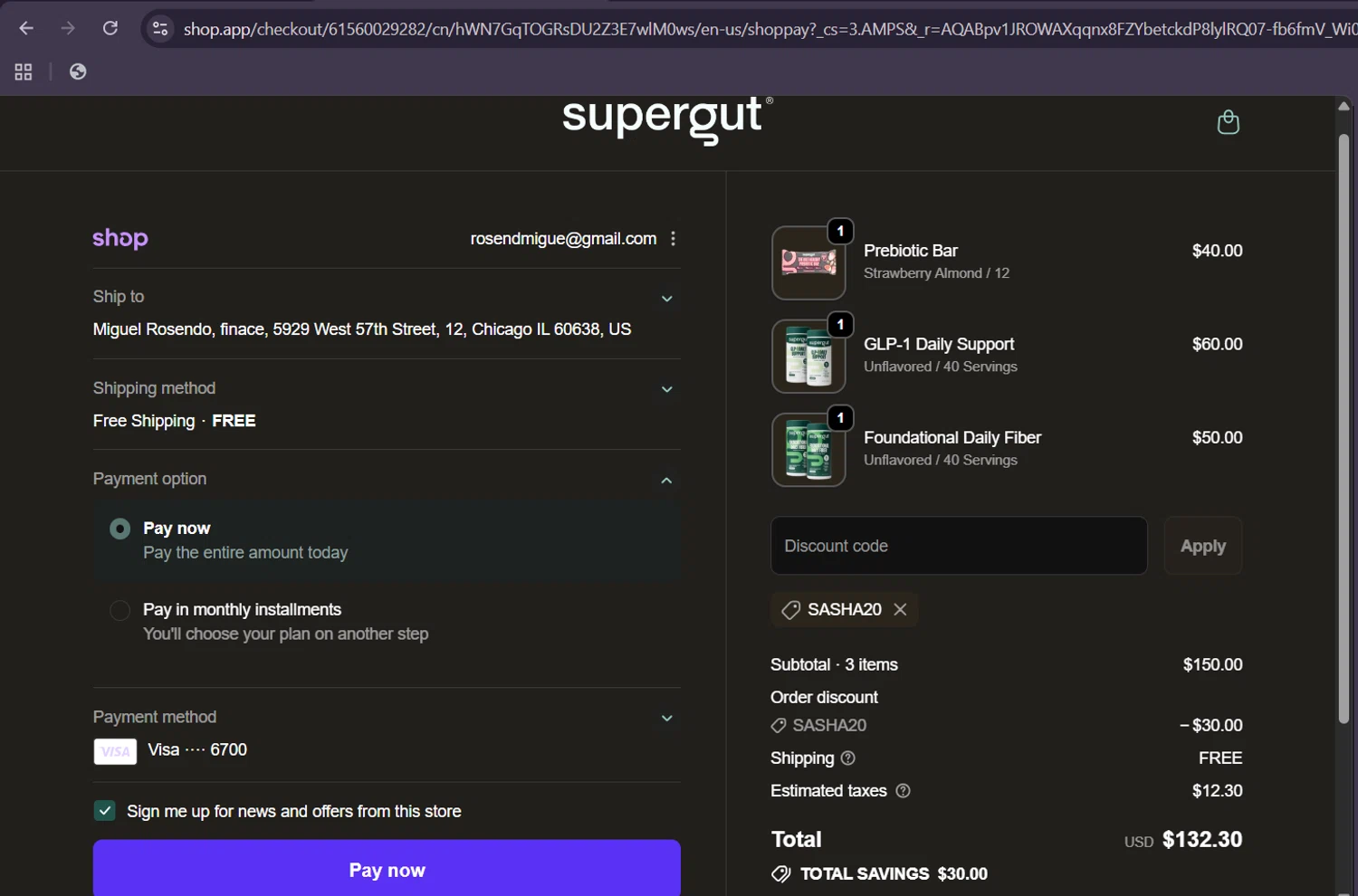This screenshot has height=896, width=1358.
Task: Click the Strawberry Almond / 12 variant text
Action: click(936, 273)
